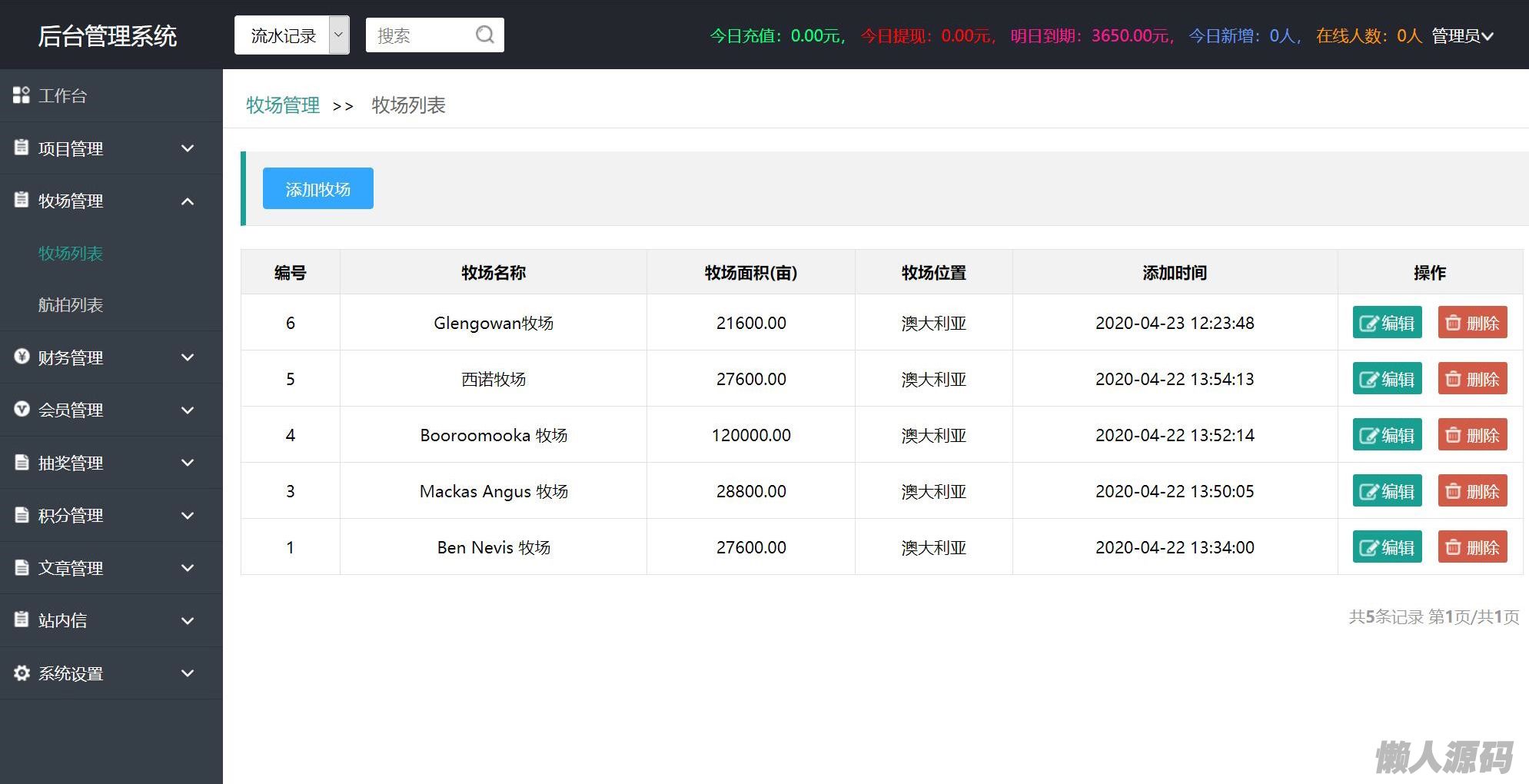Click the 抽奖管理 document icon
Image resolution: width=1529 pixels, height=784 pixels.
click(22, 463)
